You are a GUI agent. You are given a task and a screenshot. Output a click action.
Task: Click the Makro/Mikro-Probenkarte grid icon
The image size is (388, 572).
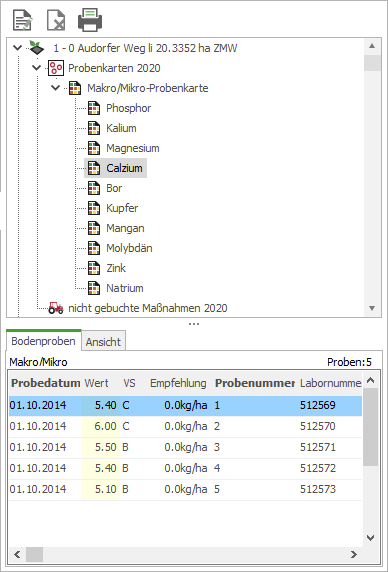tap(75, 88)
